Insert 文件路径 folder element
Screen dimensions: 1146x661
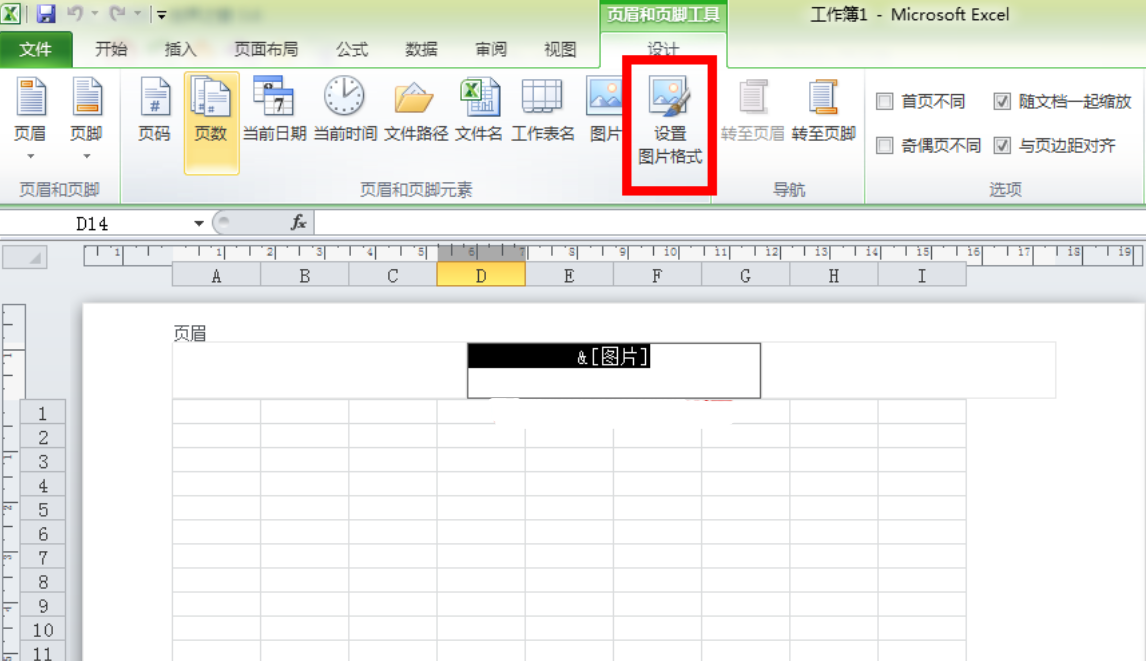click(416, 110)
